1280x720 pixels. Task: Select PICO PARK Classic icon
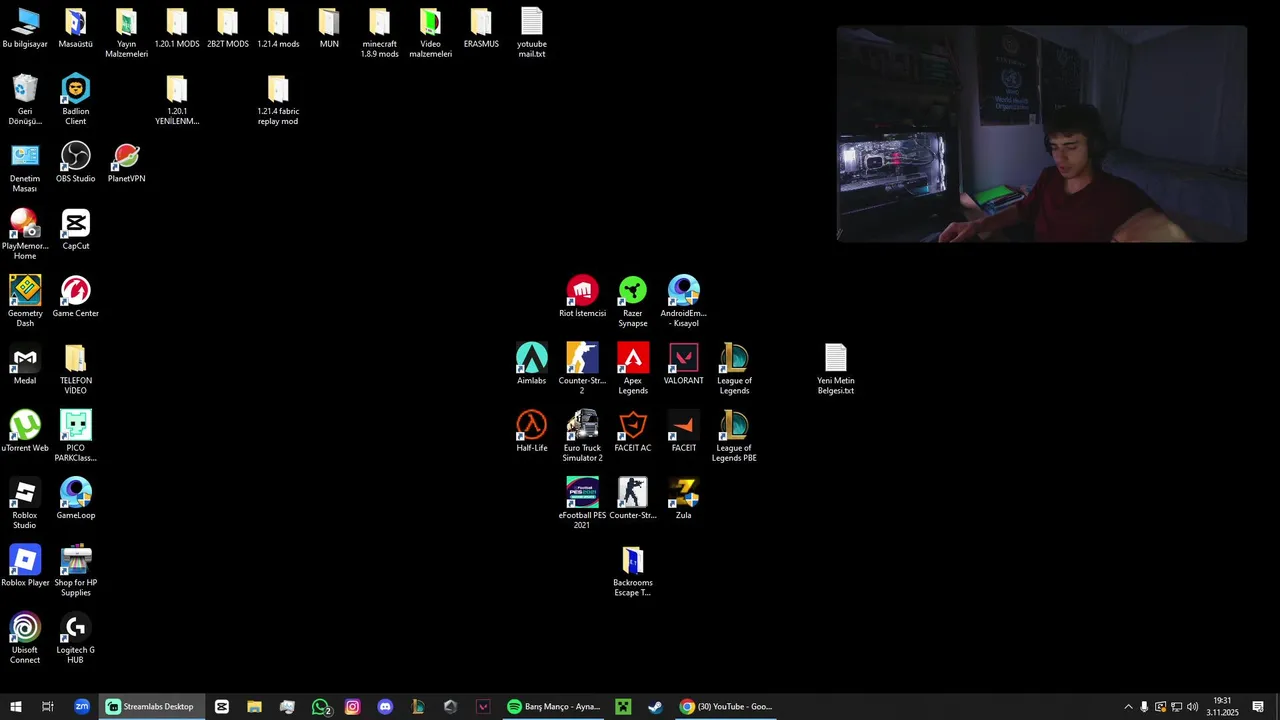tap(76, 436)
